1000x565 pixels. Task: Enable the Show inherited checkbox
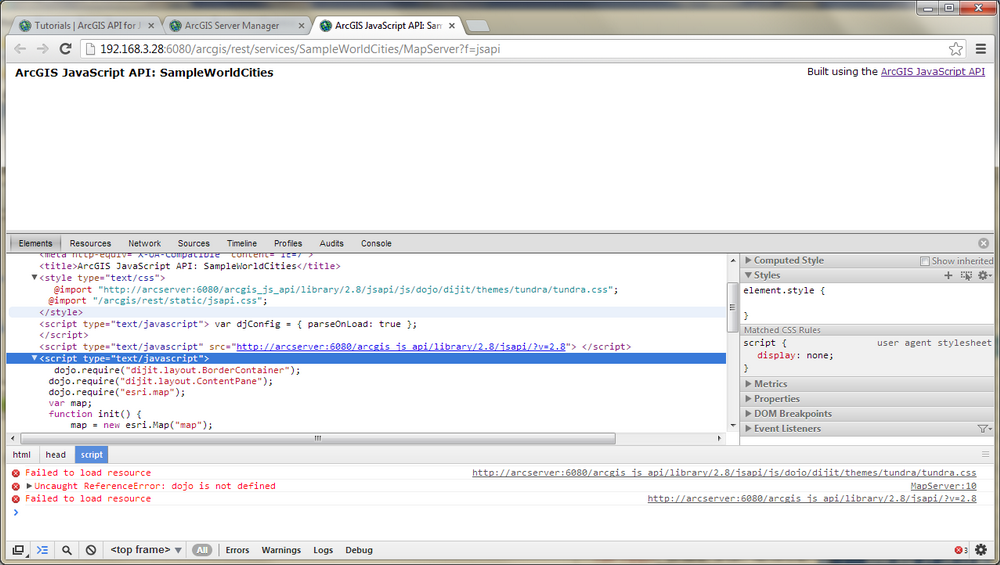click(925, 261)
